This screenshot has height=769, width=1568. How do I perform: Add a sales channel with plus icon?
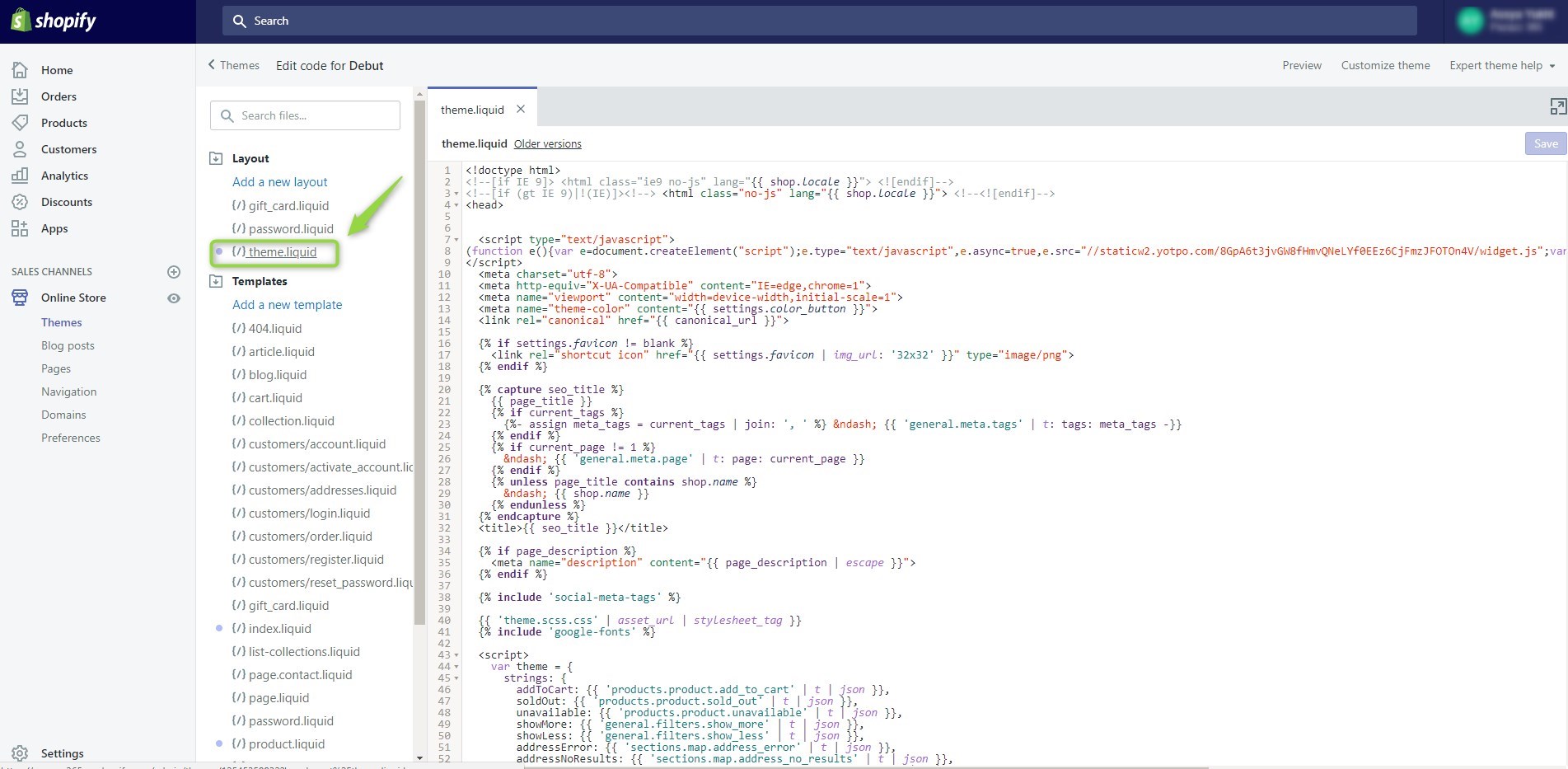(x=174, y=272)
